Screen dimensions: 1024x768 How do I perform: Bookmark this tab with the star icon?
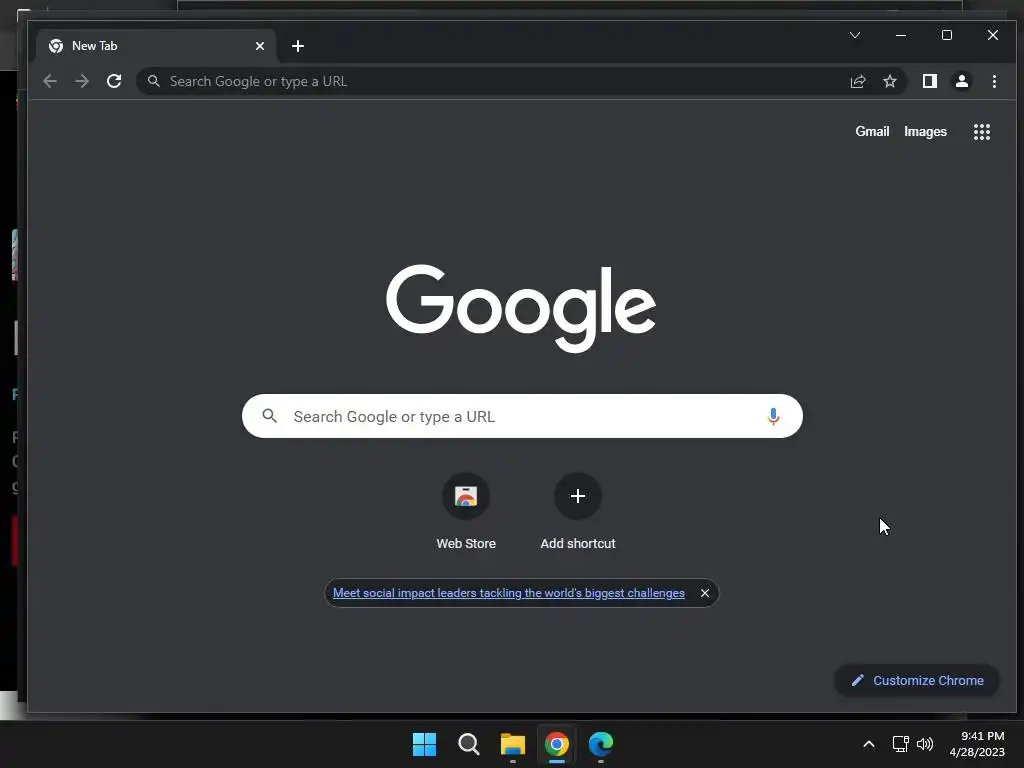[890, 81]
